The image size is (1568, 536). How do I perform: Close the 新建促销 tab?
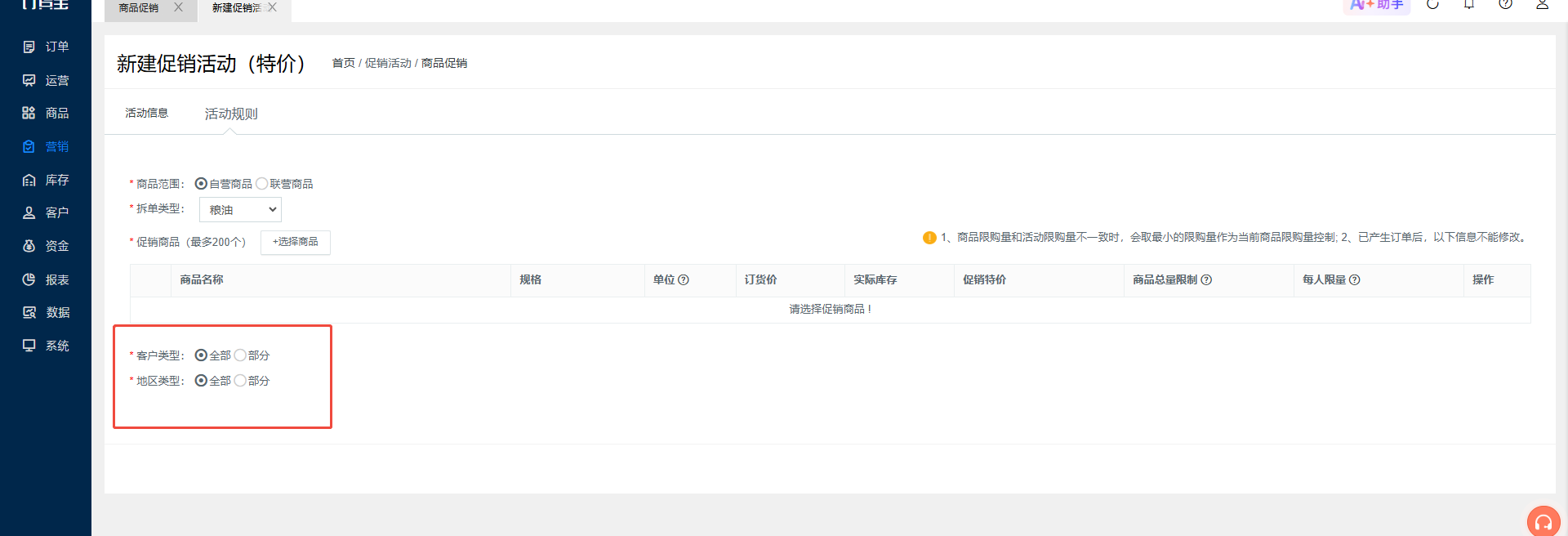272,7
